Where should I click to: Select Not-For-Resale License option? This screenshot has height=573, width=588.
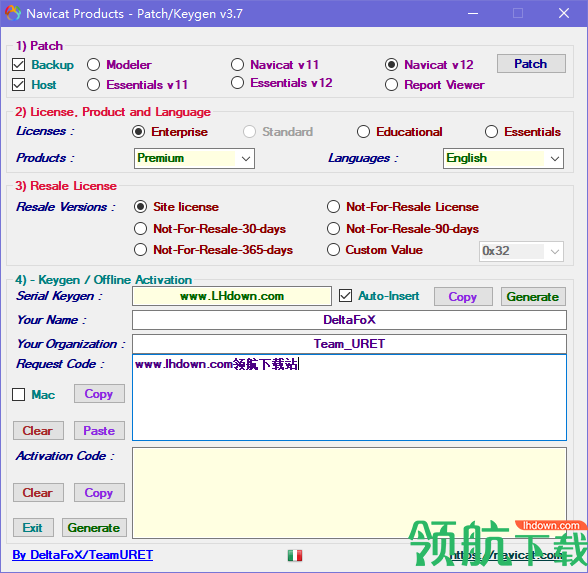coord(333,207)
